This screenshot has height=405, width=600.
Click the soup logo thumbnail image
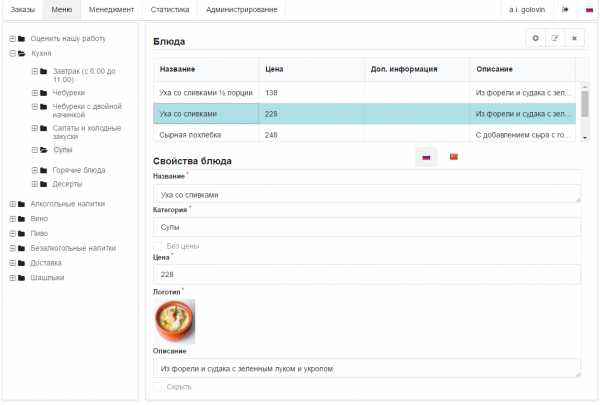coord(174,321)
